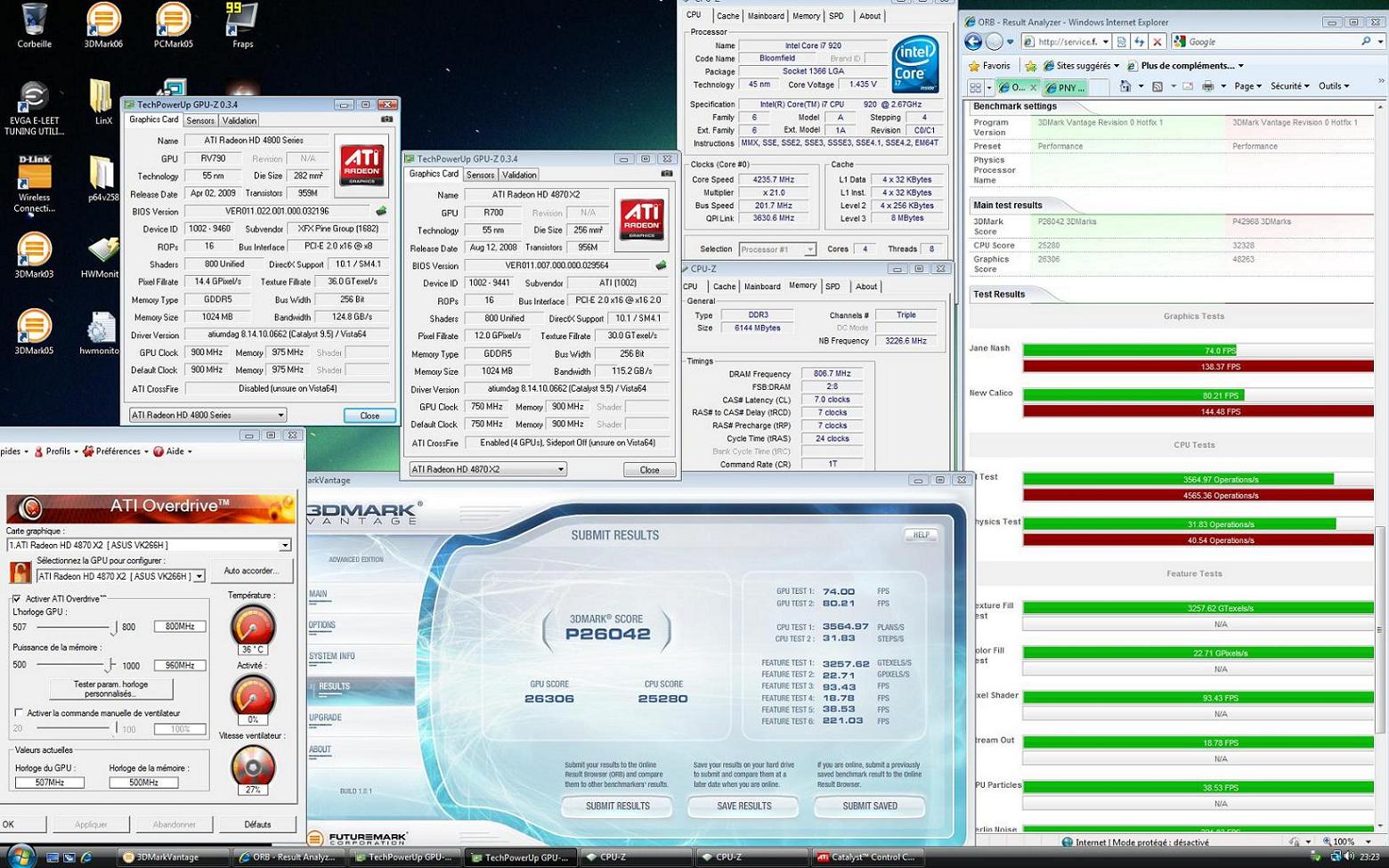The width and height of the screenshot is (1389, 868).
Task: Open the EVGA E-LEET tuning utility icon
Action: click(34, 108)
